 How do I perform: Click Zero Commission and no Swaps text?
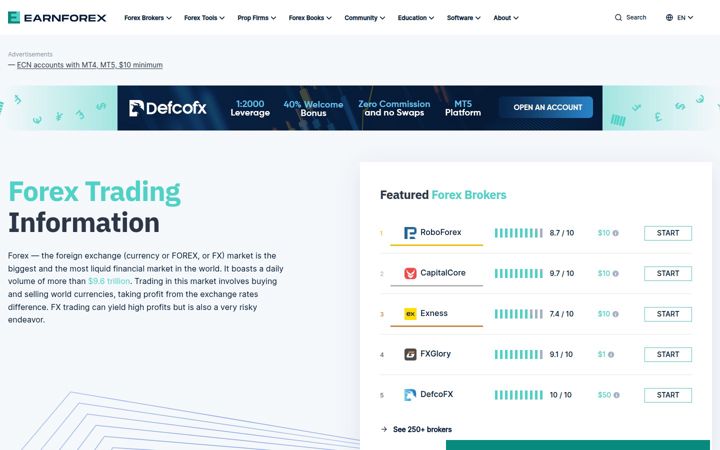tap(394, 108)
